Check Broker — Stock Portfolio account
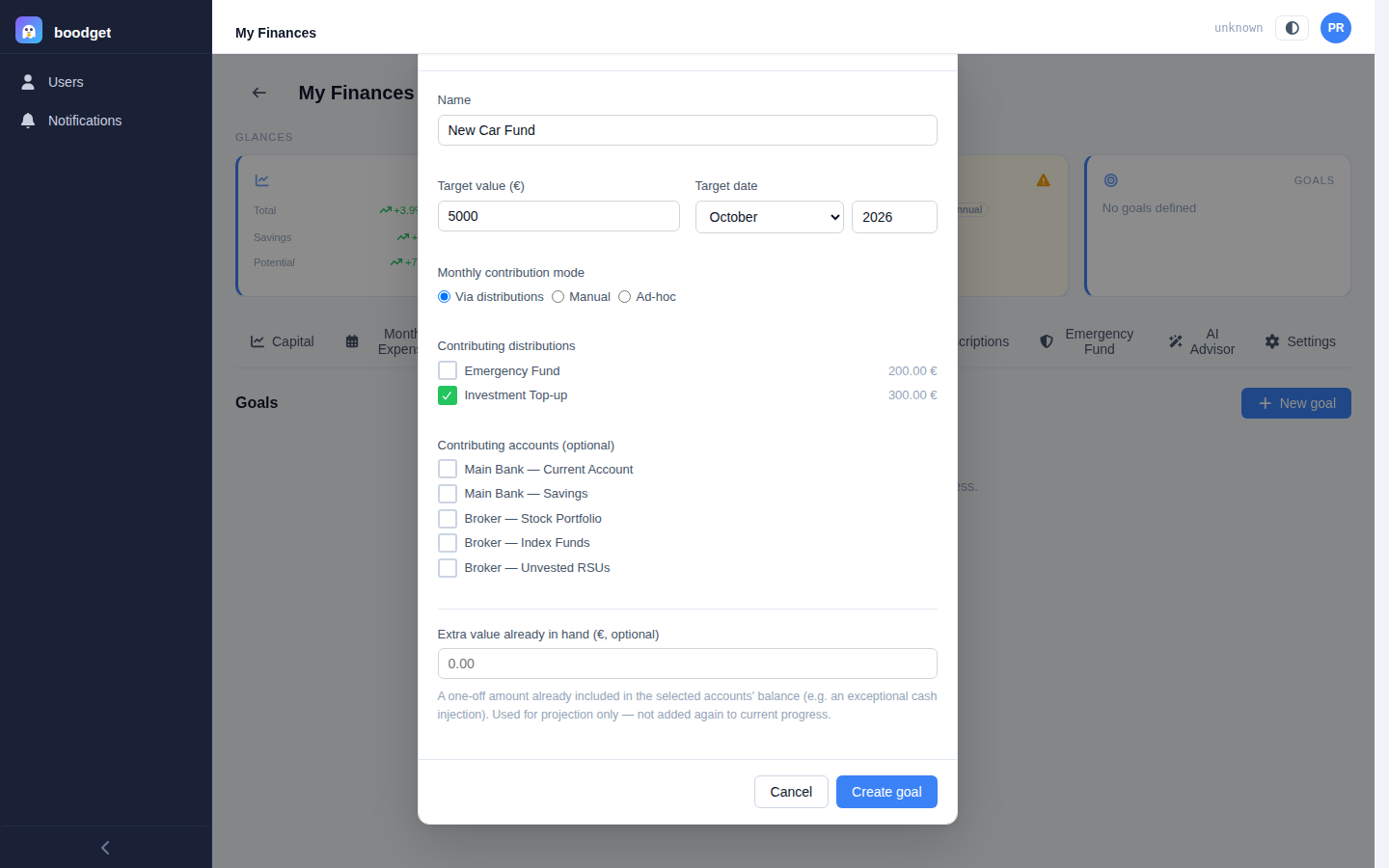Image resolution: width=1389 pixels, height=868 pixels. coord(448,519)
